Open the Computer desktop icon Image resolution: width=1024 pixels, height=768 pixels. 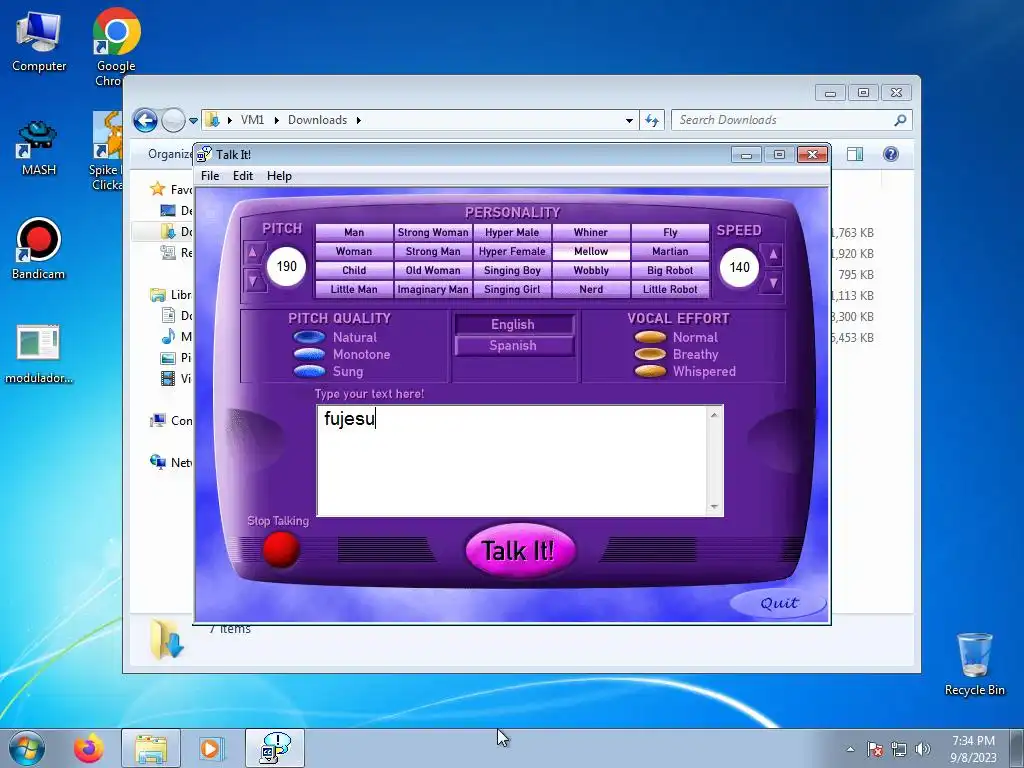click(x=39, y=42)
